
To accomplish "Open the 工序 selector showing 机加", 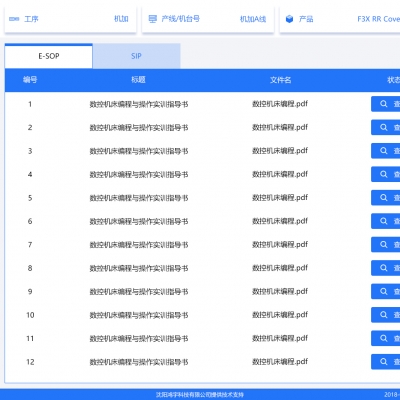I will point(70,19).
